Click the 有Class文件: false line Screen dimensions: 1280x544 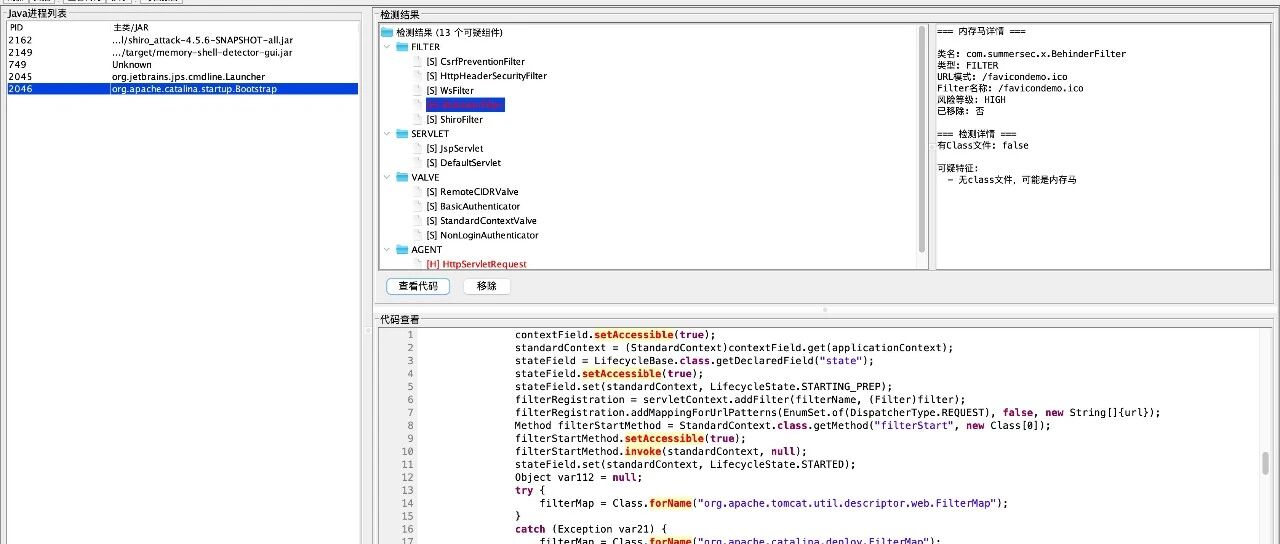point(982,145)
